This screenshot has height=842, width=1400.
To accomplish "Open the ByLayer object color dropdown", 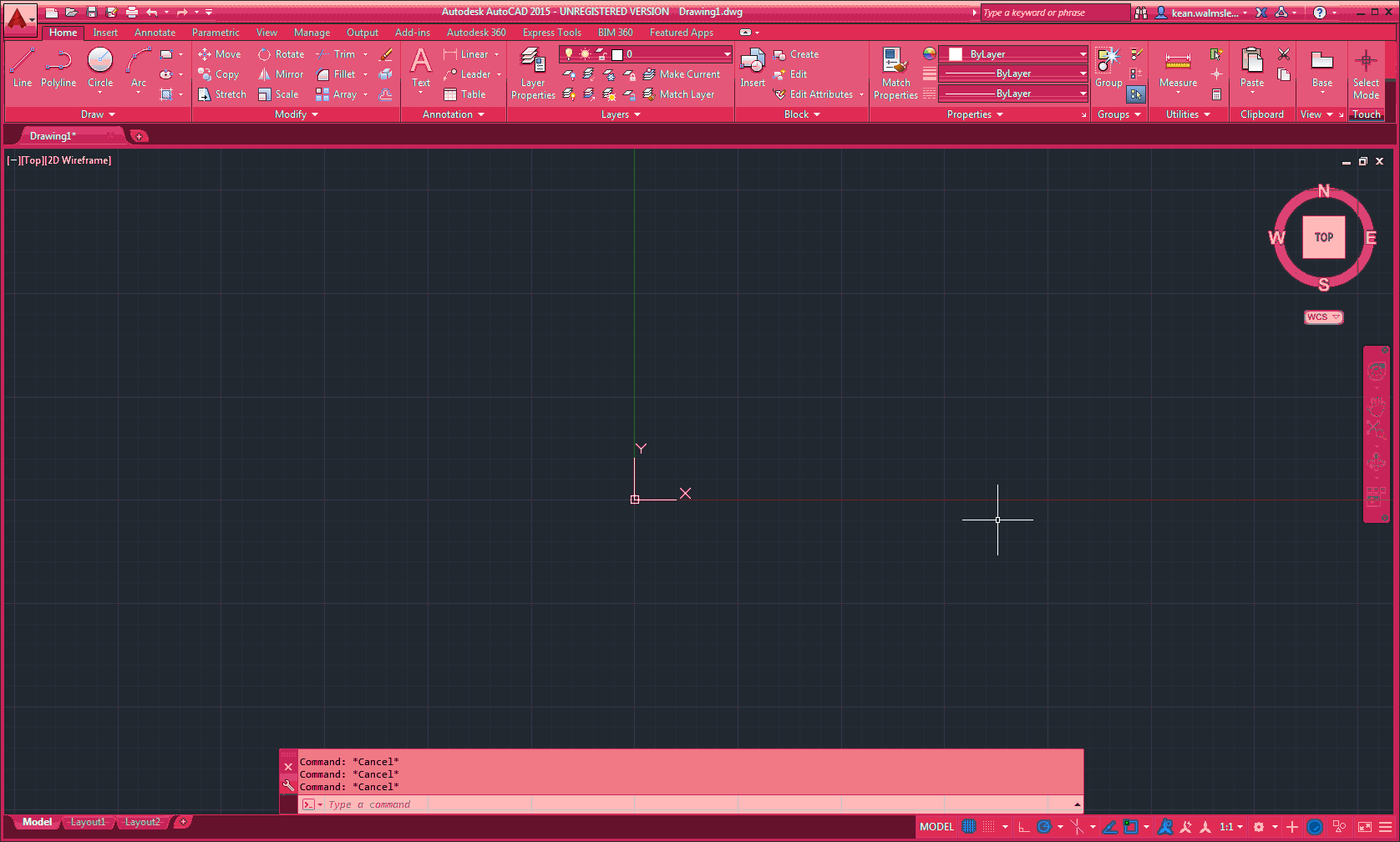I will coord(1013,54).
